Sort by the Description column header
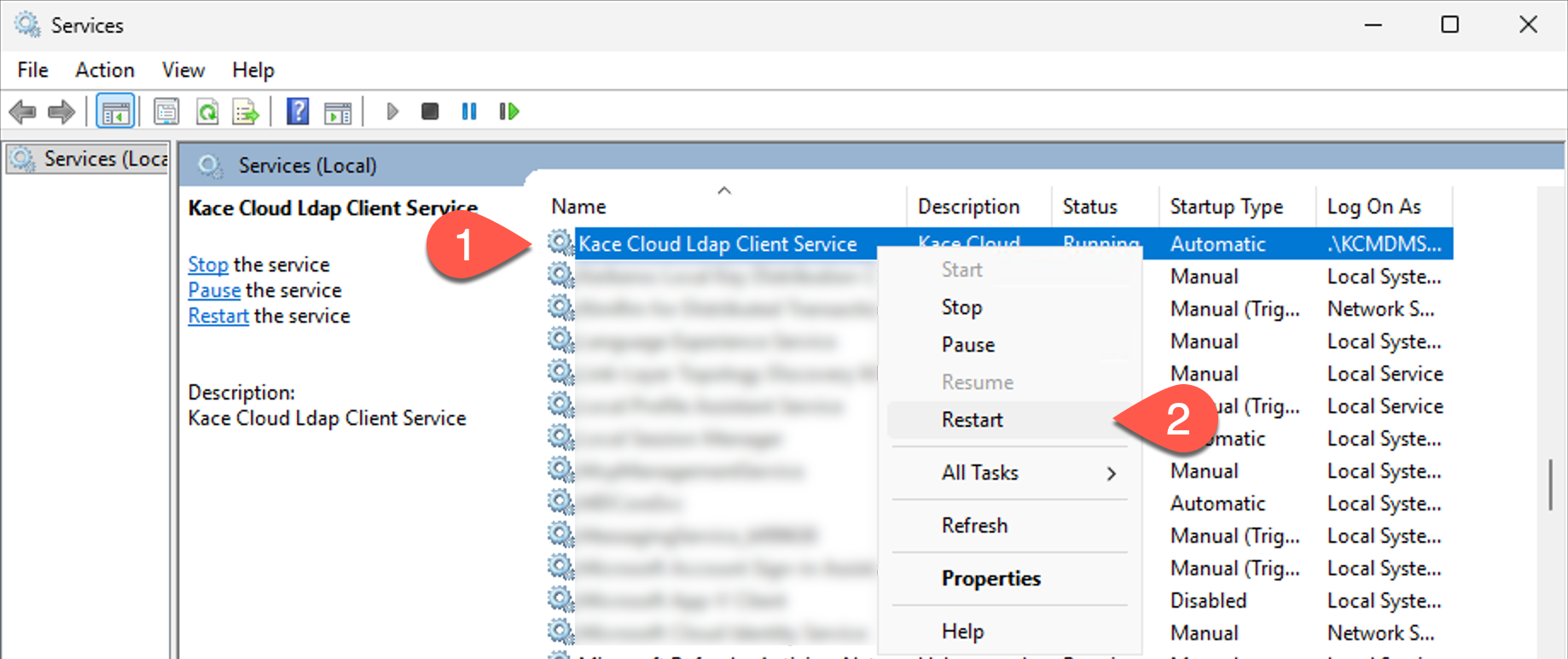 [x=979, y=207]
